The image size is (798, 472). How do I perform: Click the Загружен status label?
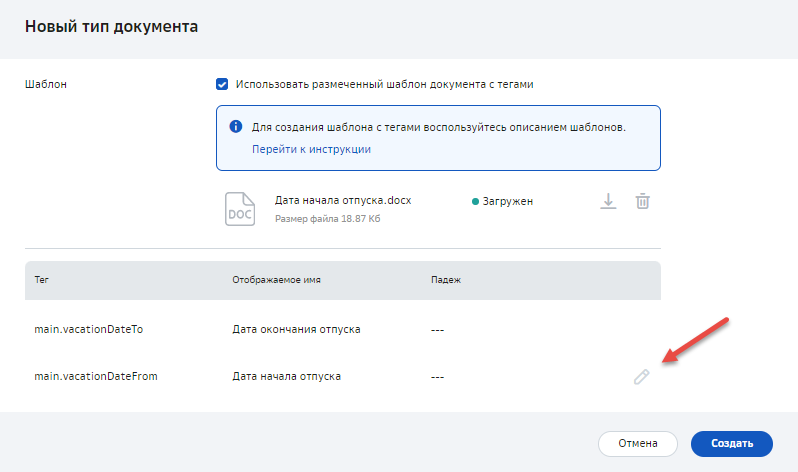(x=507, y=201)
